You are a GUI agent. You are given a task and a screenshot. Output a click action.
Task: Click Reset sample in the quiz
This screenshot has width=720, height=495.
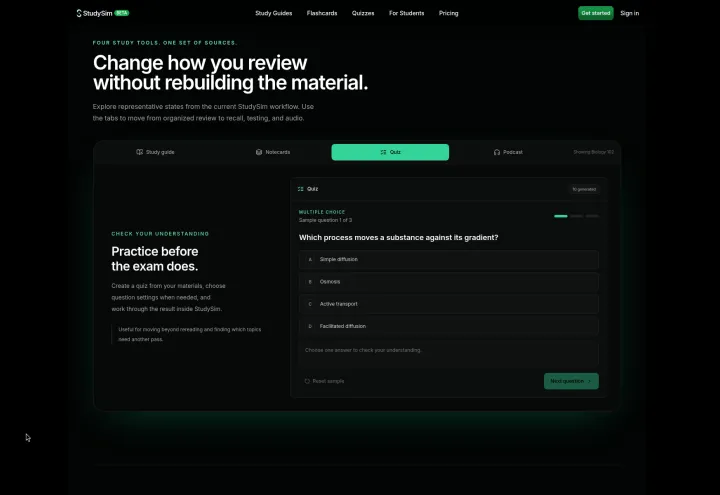click(324, 381)
